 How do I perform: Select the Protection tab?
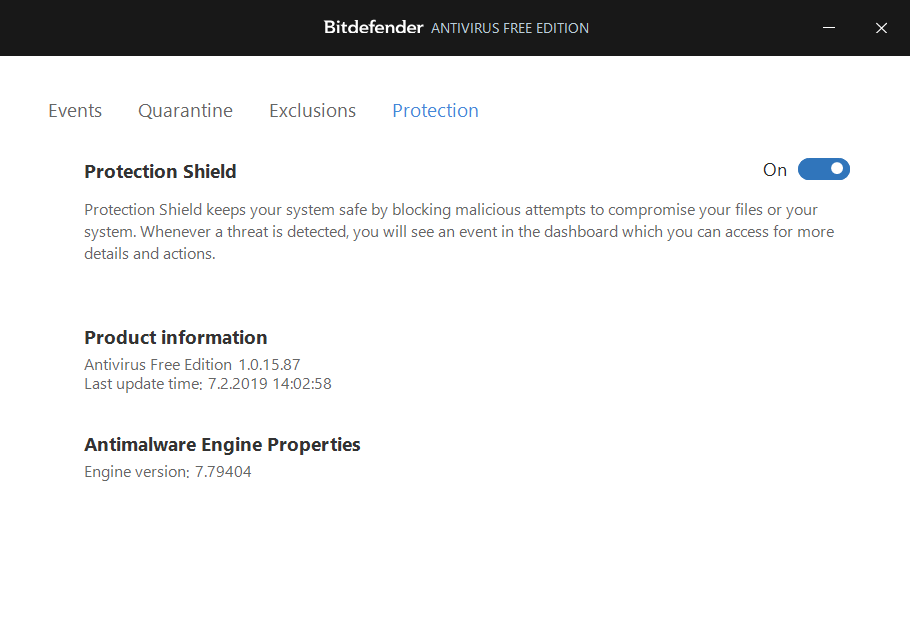[x=435, y=111]
